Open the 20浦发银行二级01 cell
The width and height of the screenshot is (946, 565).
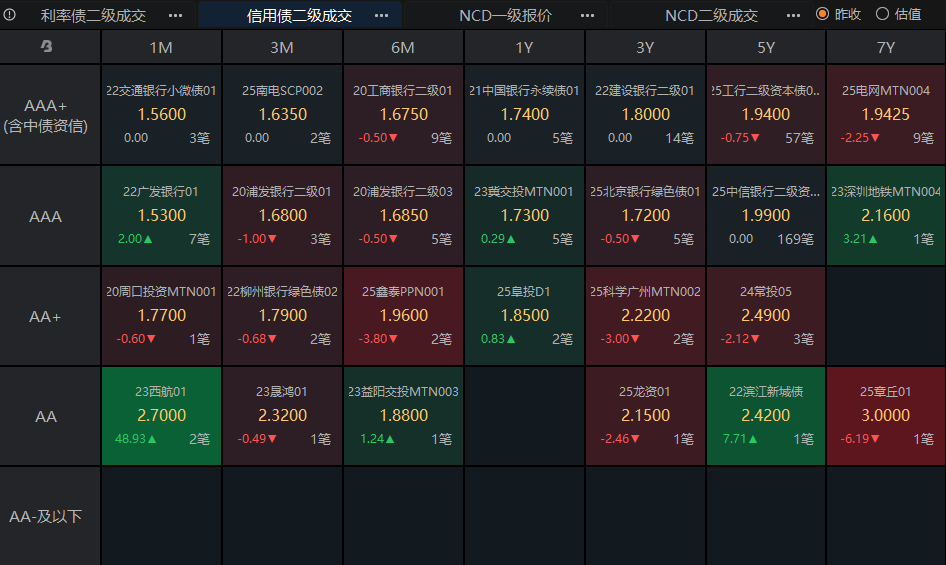[282, 215]
